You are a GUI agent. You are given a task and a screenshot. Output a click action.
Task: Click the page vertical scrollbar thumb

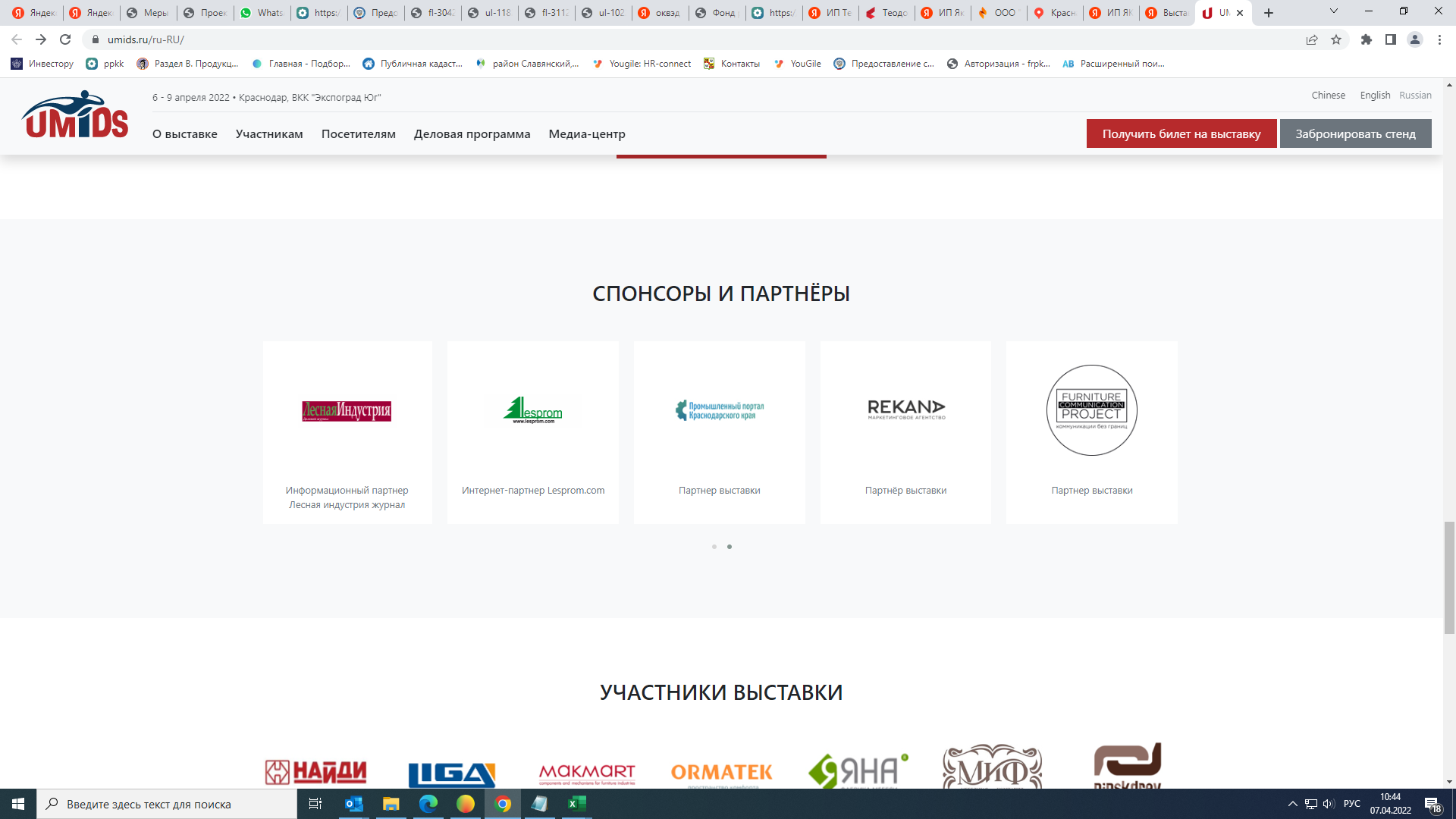point(1449,578)
